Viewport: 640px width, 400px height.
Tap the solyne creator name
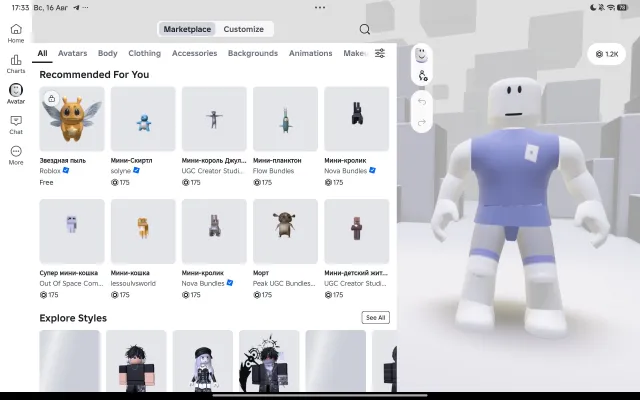pos(121,171)
